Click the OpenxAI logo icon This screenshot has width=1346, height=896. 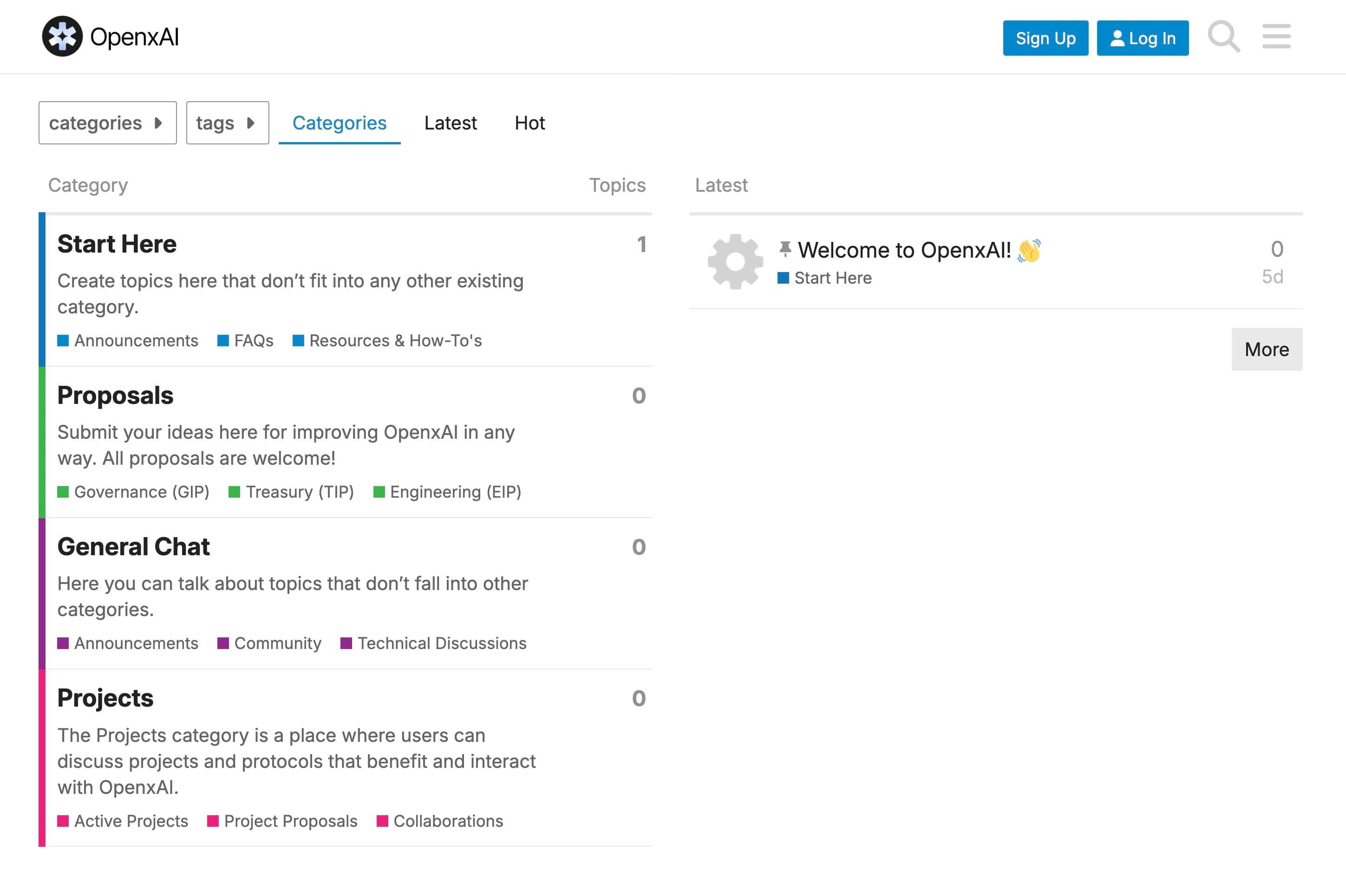tap(62, 37)
